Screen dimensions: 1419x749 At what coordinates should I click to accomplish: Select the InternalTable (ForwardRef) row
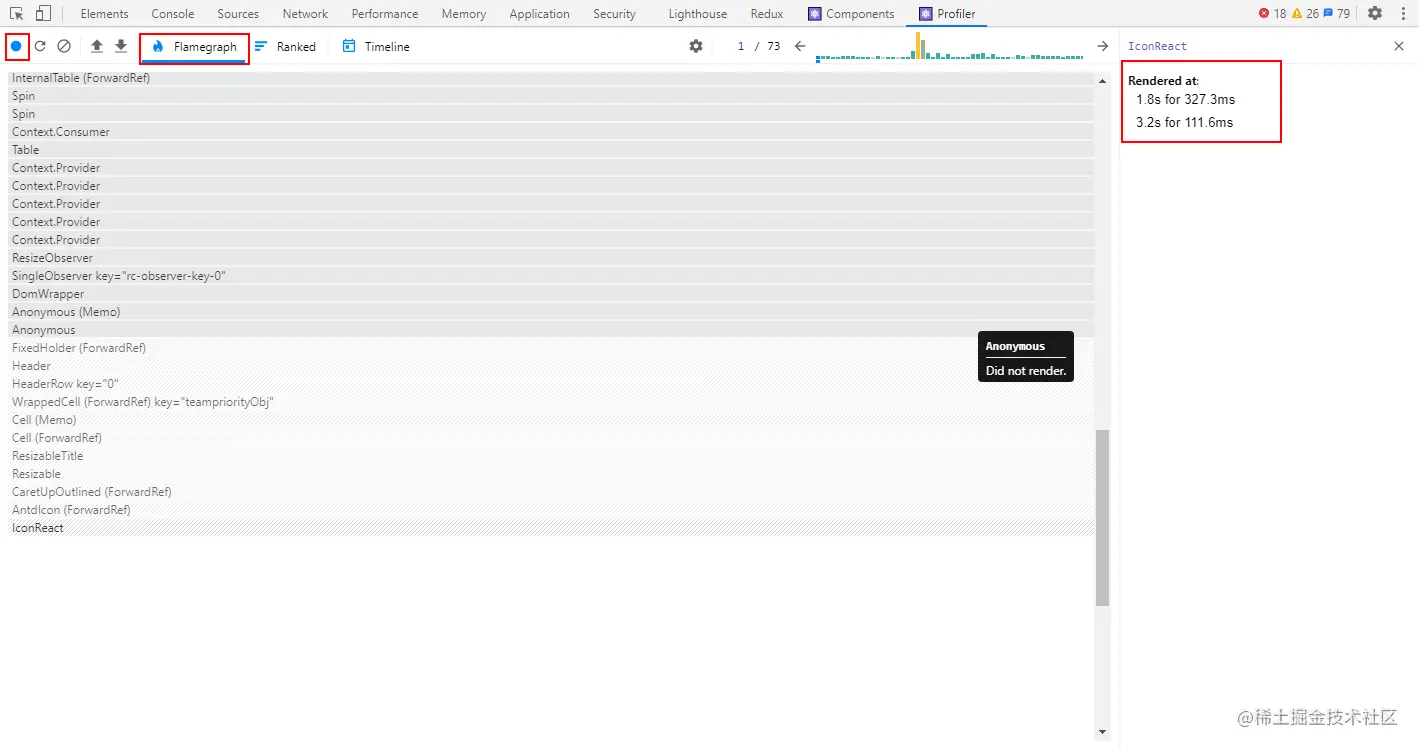pos(551,78)
